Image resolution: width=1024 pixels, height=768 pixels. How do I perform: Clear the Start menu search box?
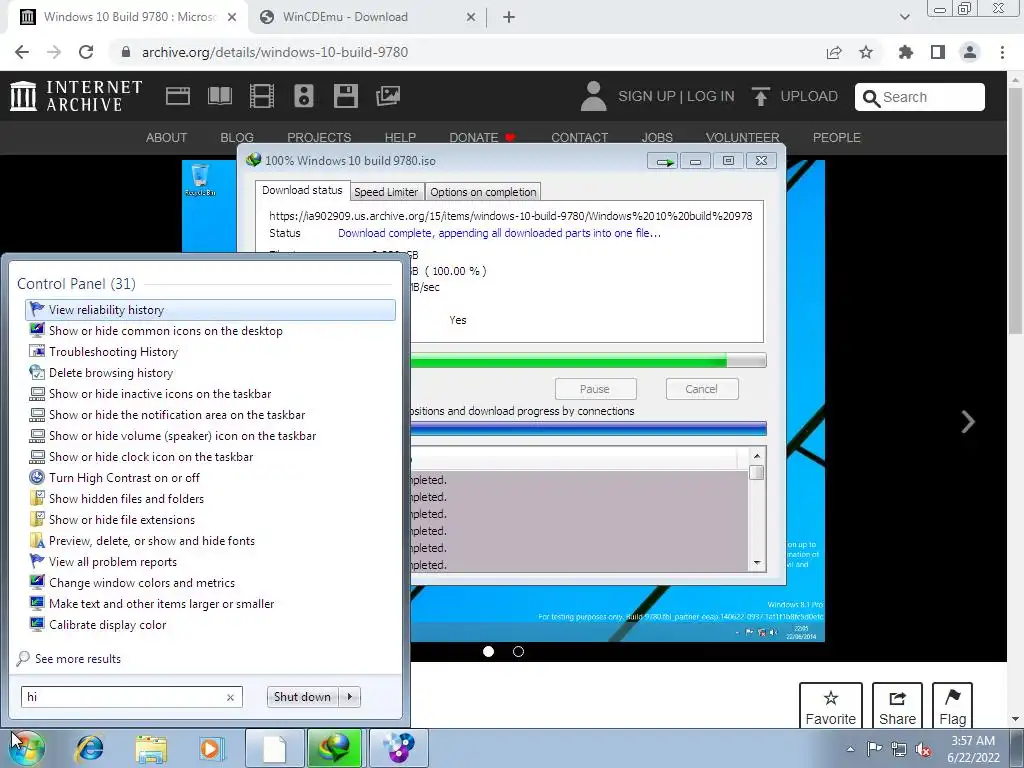(230, 697)
